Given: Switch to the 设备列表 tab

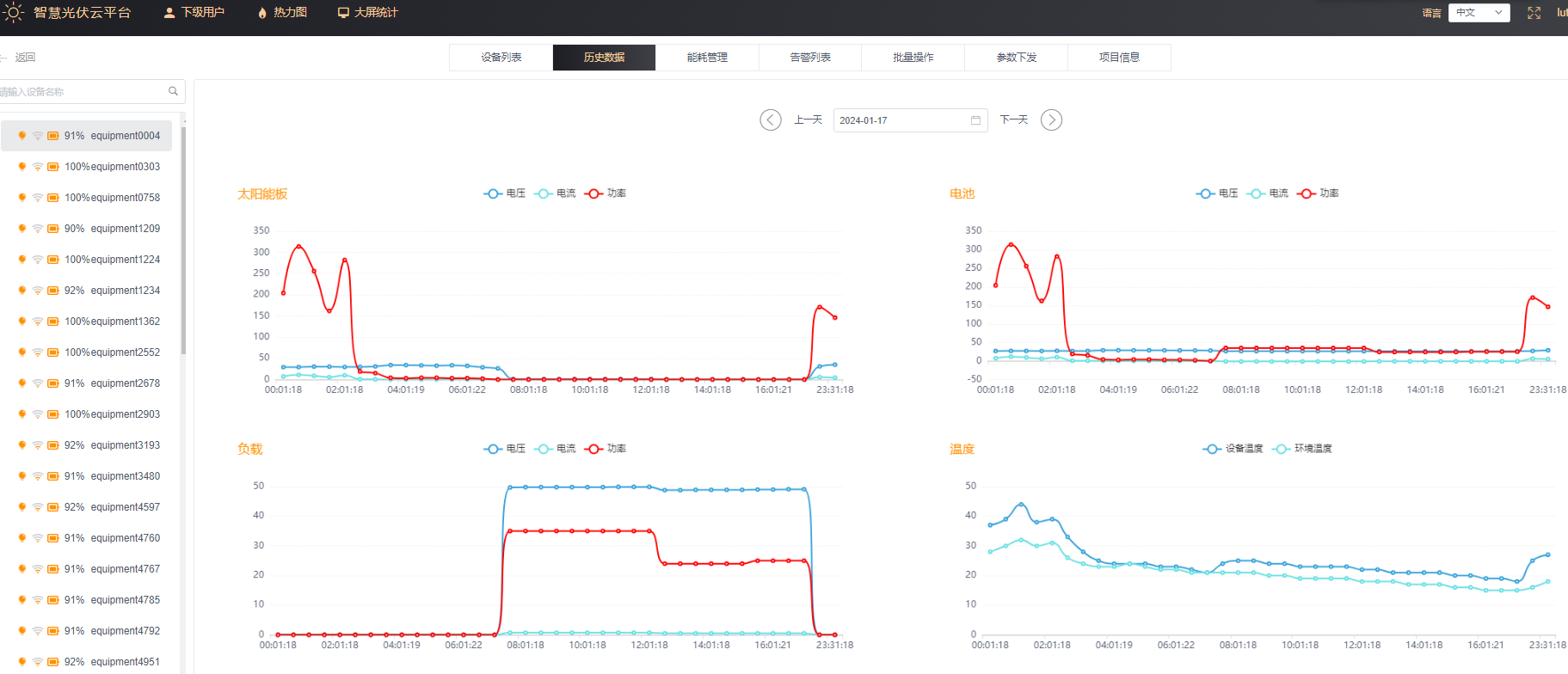Looking at the screenshot, I should coord(501,58).
